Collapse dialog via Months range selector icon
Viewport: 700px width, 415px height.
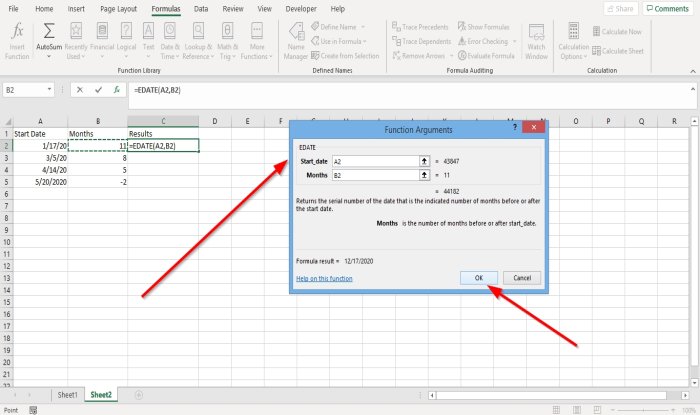pos(424,175)
